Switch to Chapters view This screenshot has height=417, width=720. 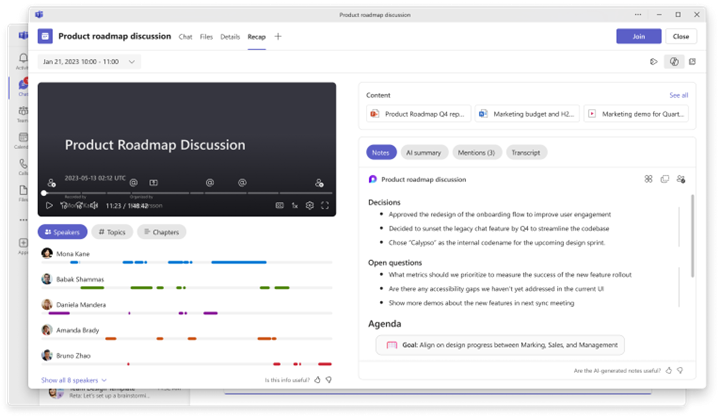[162, 232]
